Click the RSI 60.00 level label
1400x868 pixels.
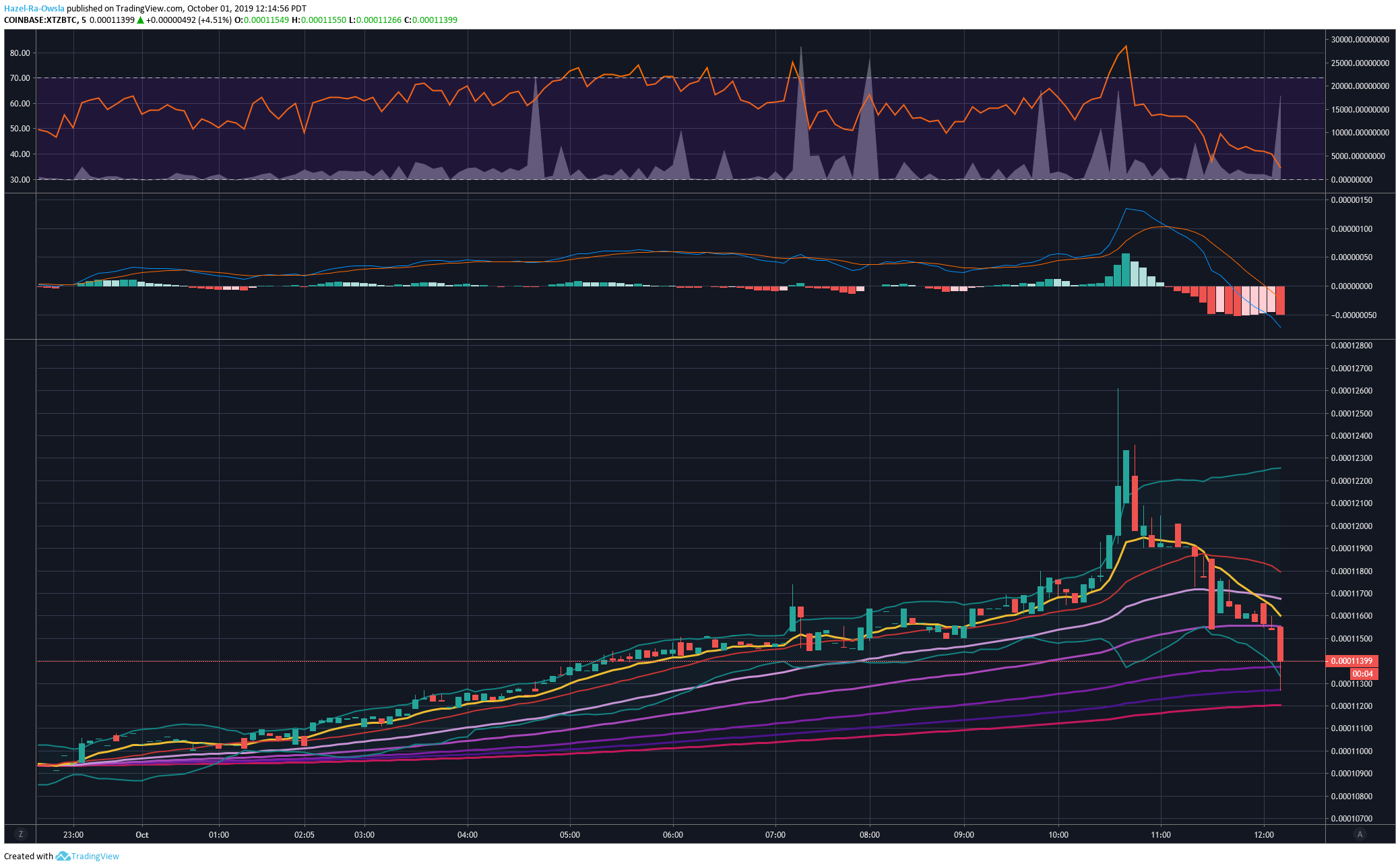[x=20, y=104]
